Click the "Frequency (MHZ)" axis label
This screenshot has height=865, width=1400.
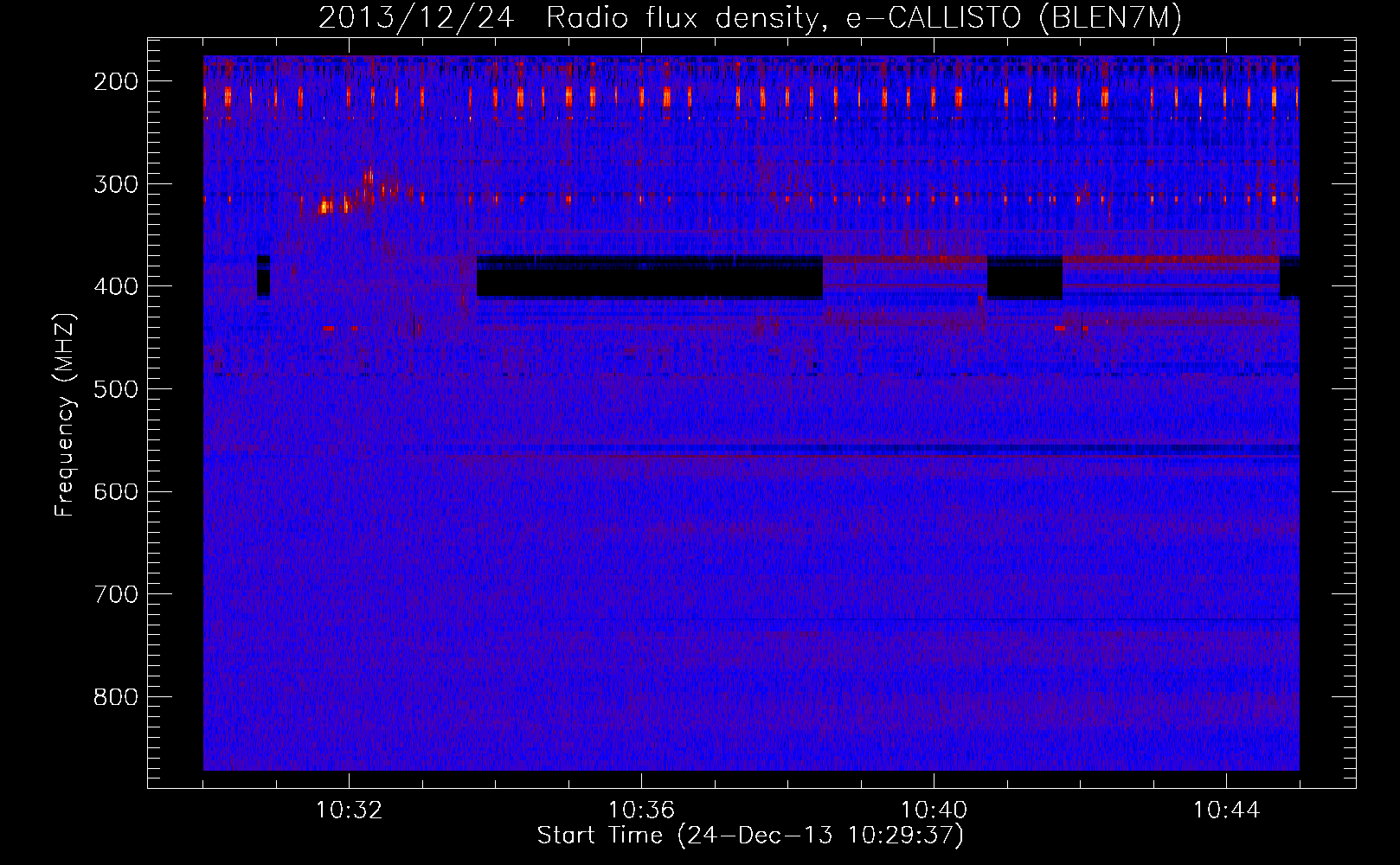pos(65,415)
